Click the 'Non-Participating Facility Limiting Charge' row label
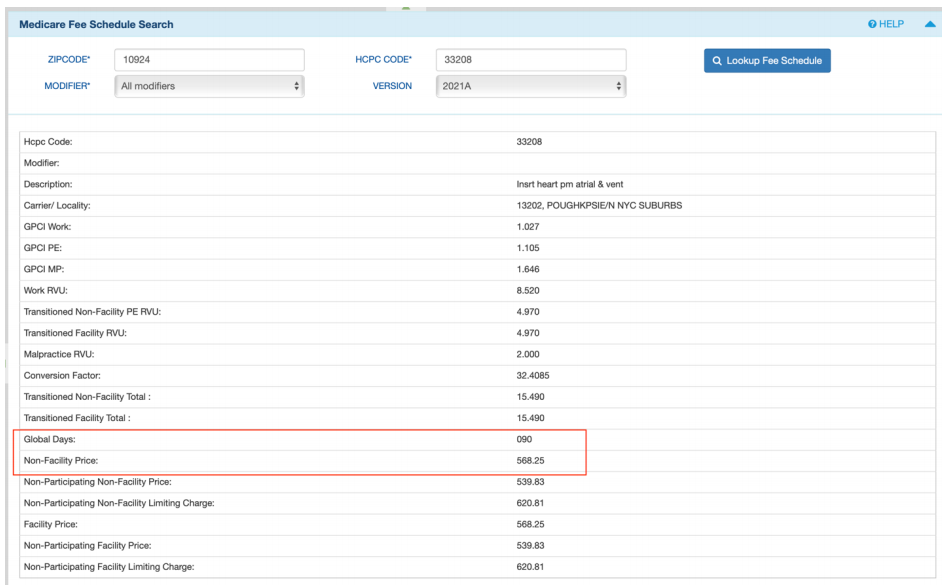This screenshot has height=585, width=950. pos(108,567)
